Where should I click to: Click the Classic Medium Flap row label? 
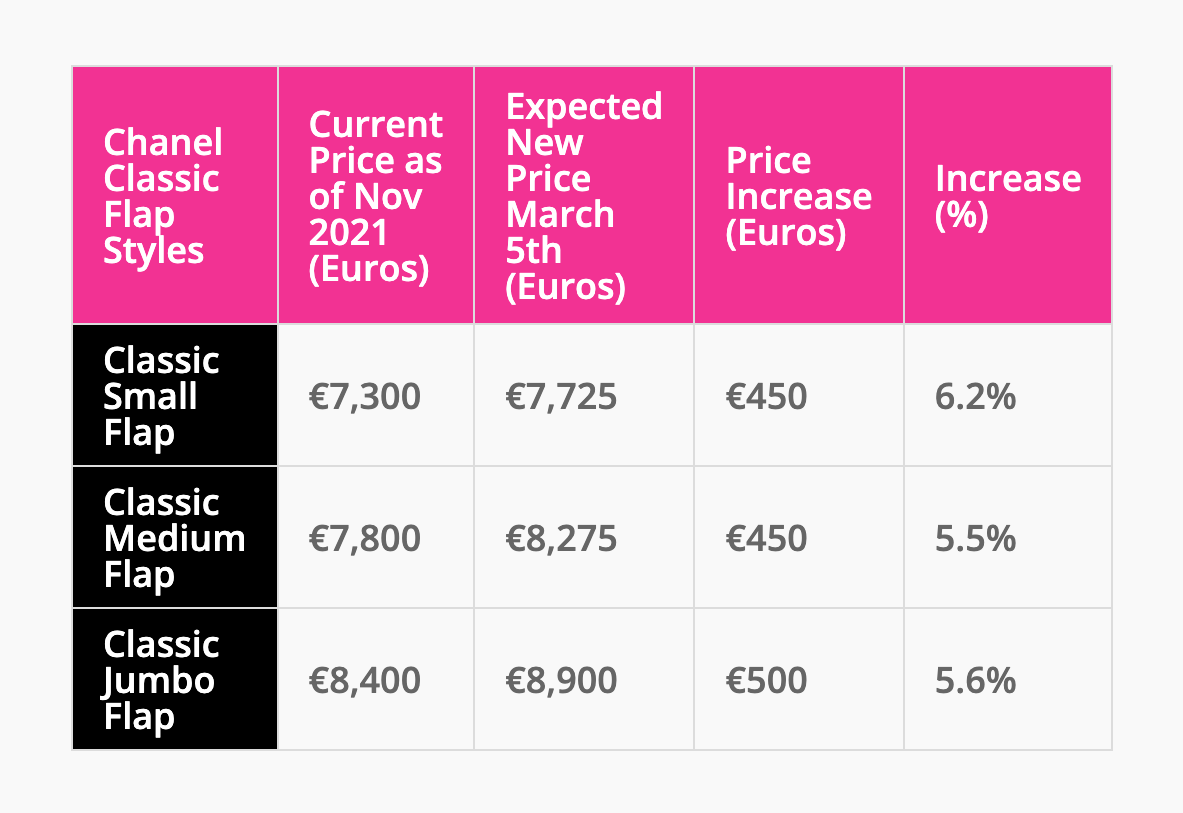(174, 538)
